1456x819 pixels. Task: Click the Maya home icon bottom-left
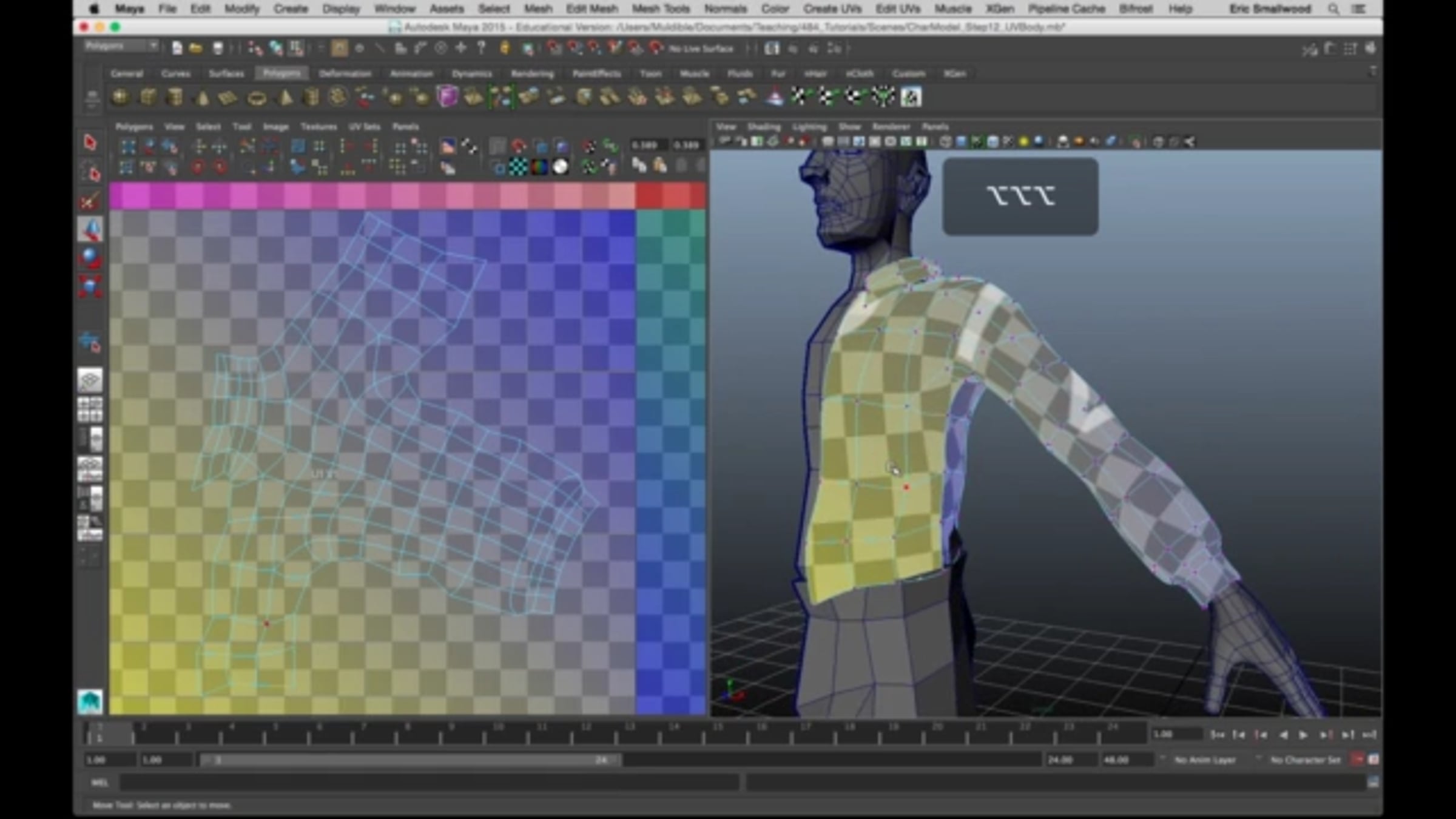[x=90, y=702]
